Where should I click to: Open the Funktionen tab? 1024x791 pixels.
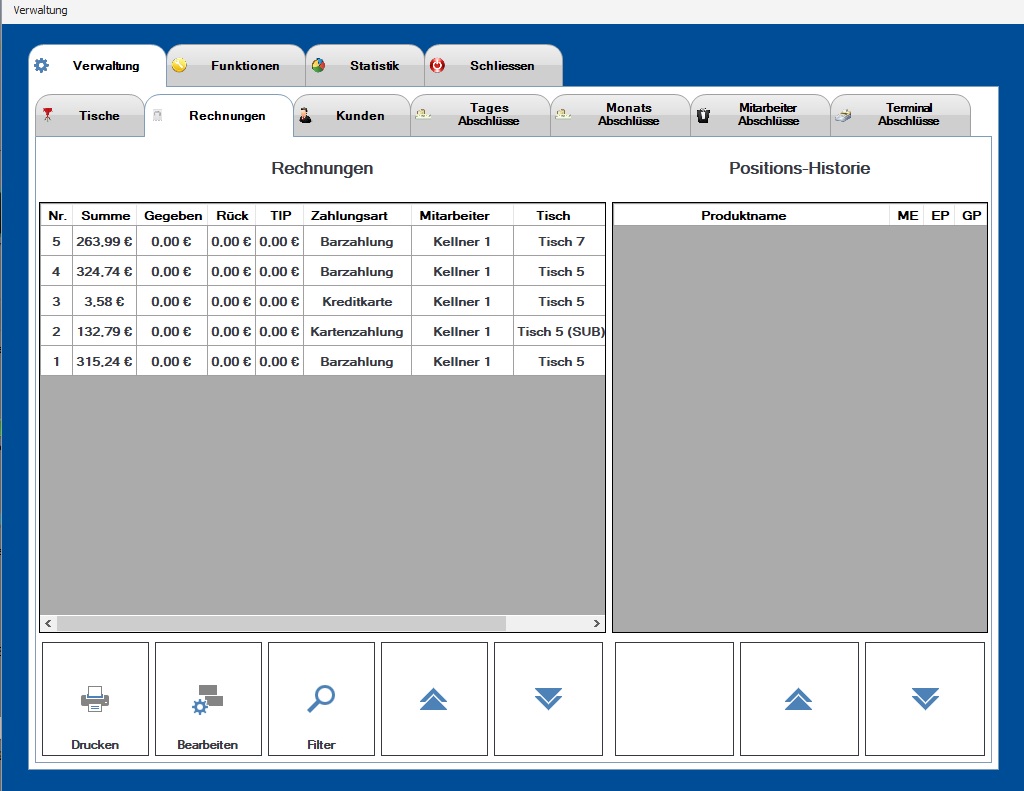pos(236,66)
